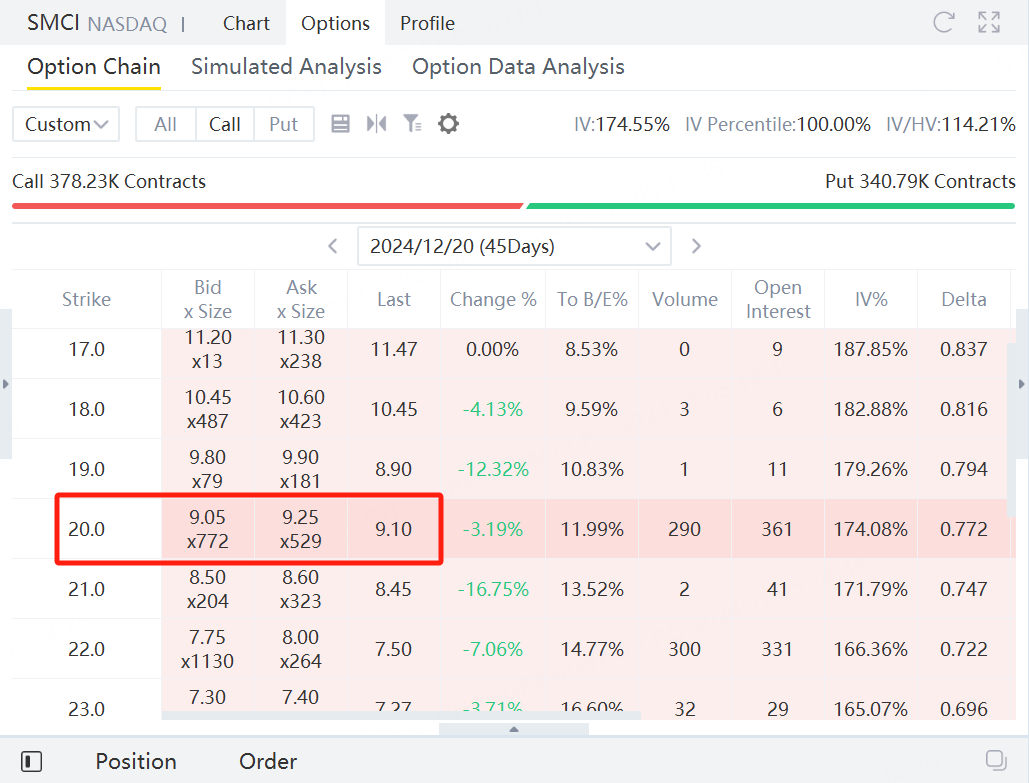The width and height of the screenshot is (1029, 783).
Task: Select the Put option type toggle
Action: tap(284, 124)
